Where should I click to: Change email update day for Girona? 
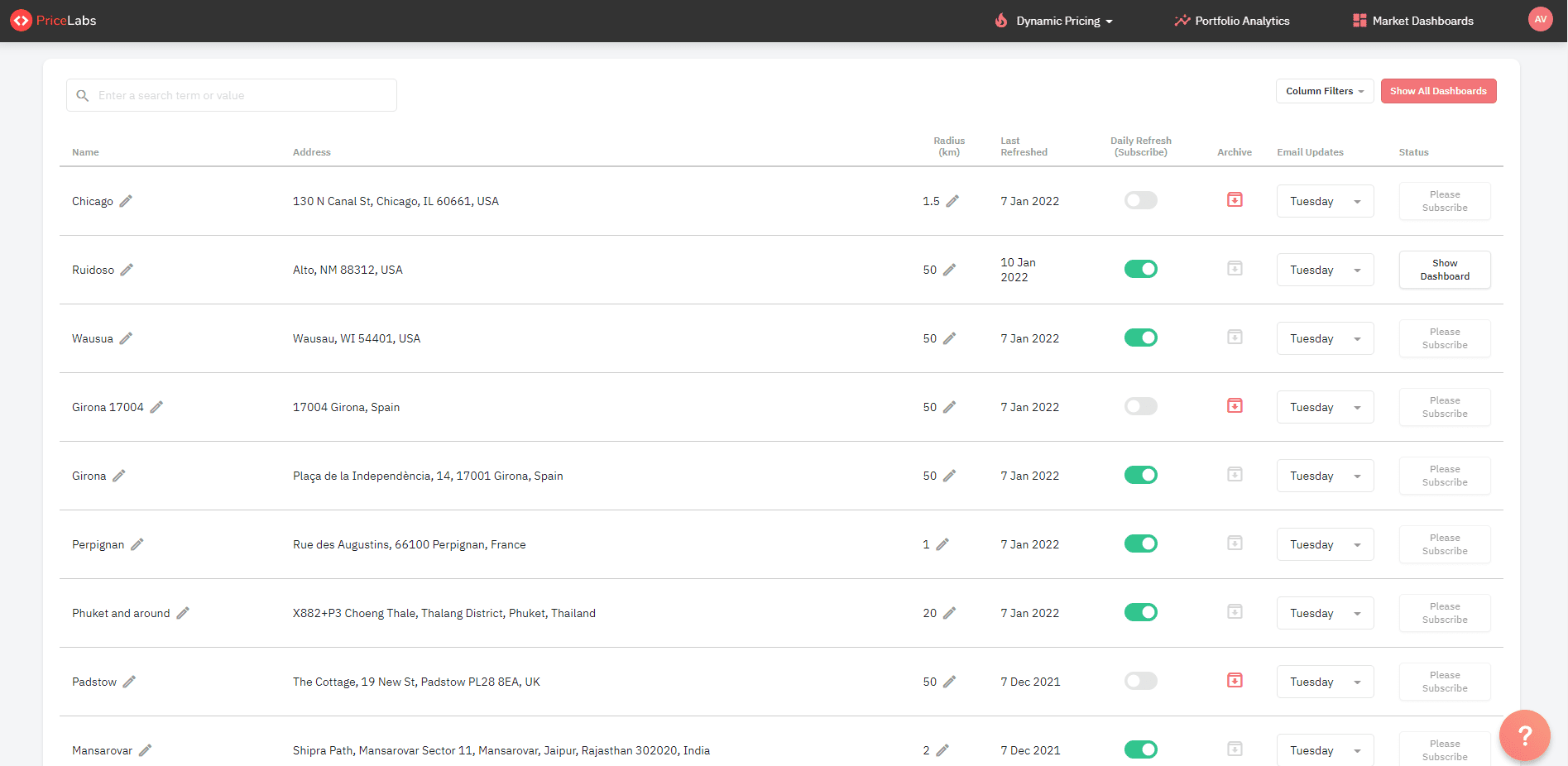click(1325, 475)
